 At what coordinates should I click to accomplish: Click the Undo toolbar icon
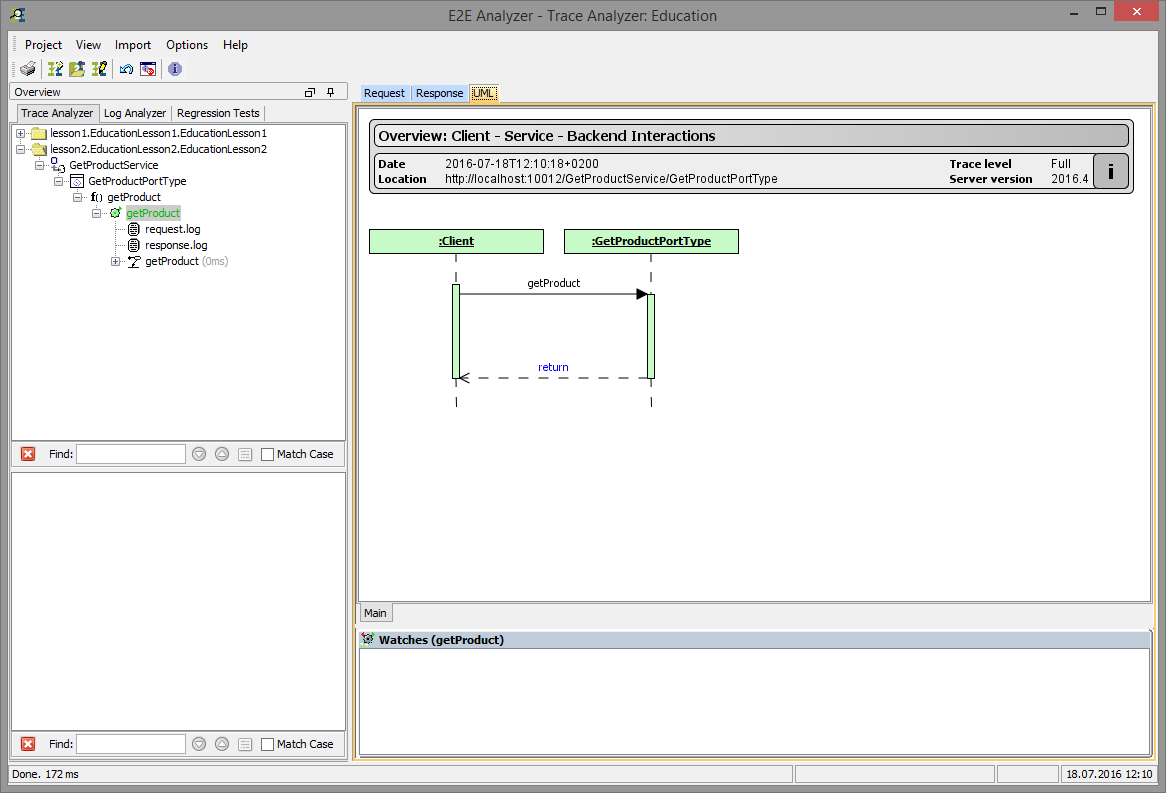pyautogui.click(x=125, y=69)
